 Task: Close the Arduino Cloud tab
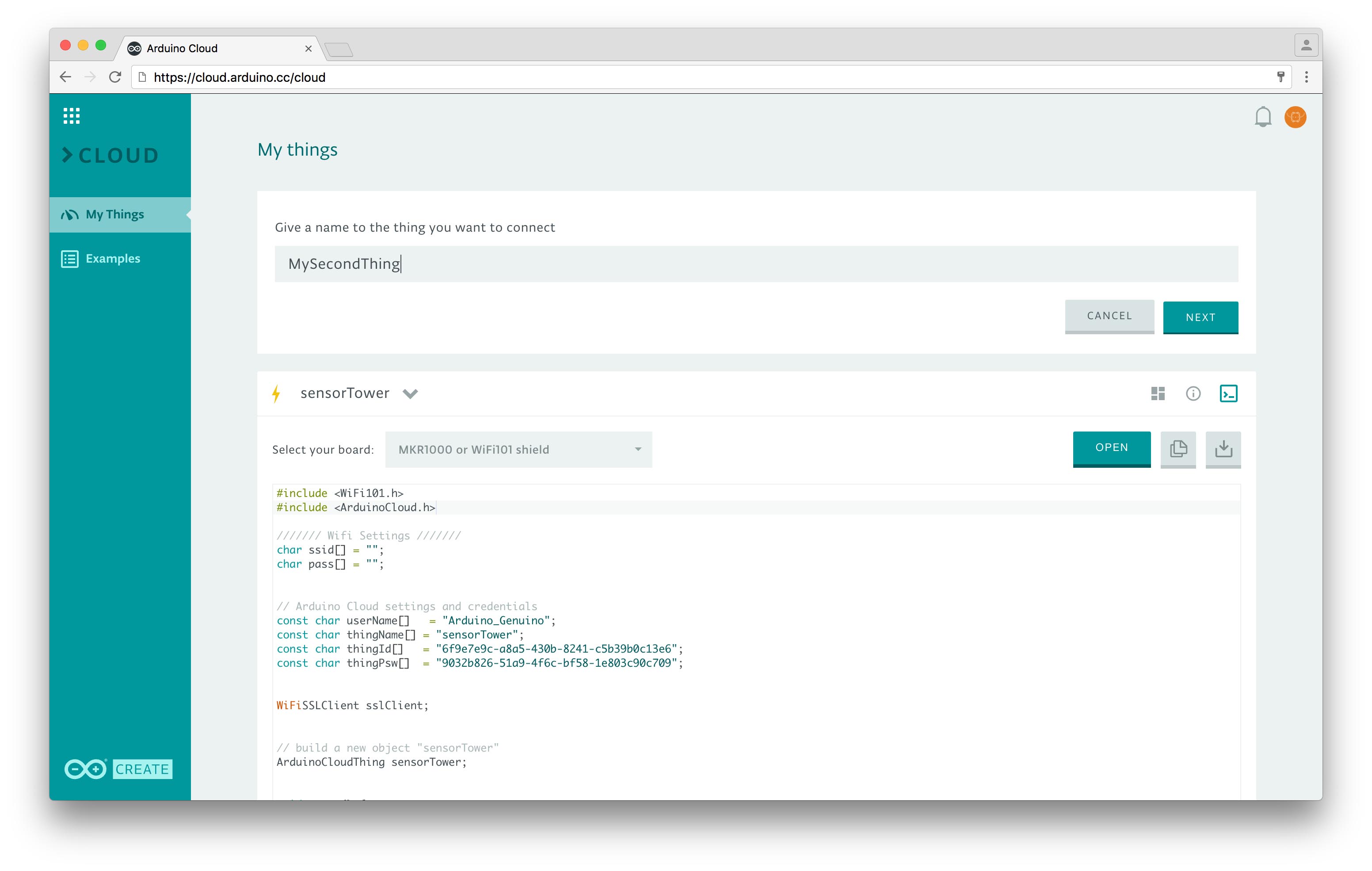coord(308,49)
